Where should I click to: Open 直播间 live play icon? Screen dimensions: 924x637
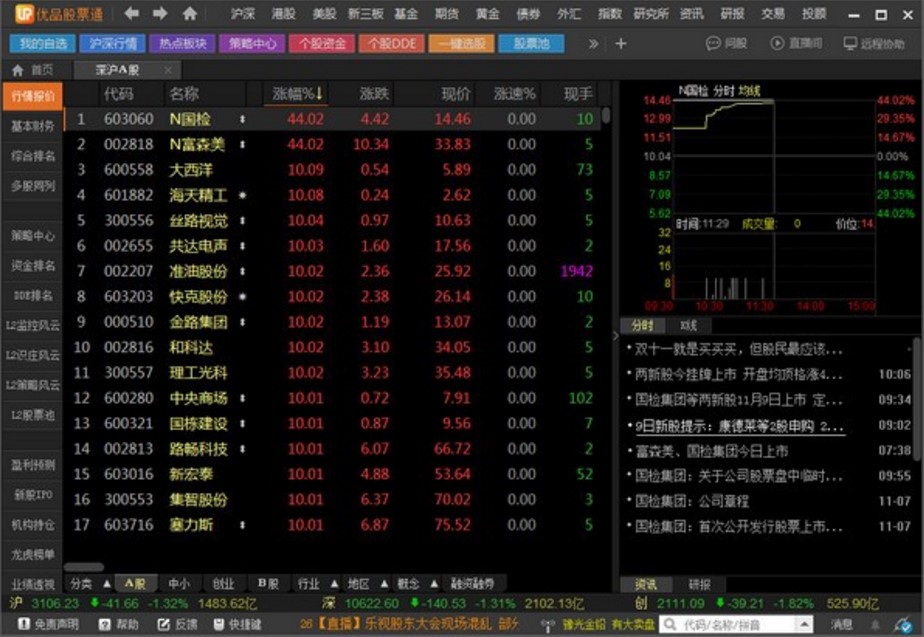pyautogui.click(x=796, y=44)
